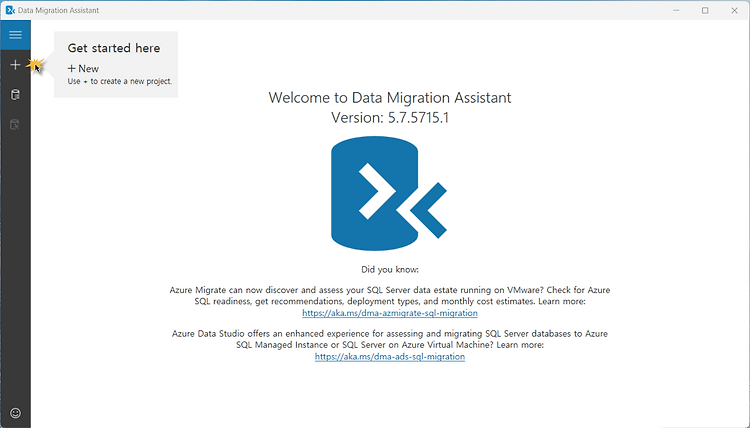Open the dma-azmigrate-sql-migration link
The width and height of the screenshot is (750, 428).
tap(390, 313)
